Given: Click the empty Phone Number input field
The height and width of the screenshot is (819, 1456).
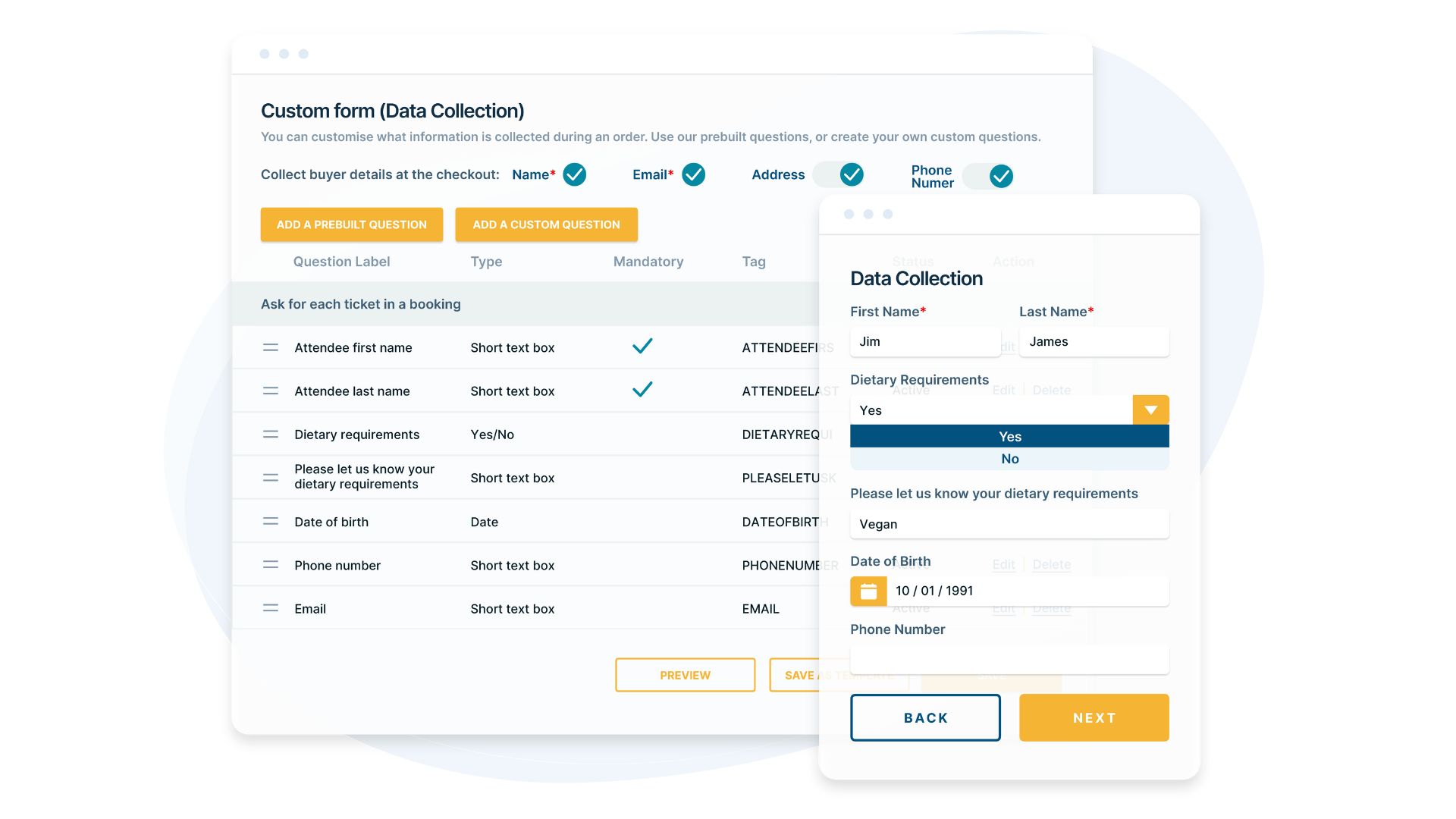Looking at the screenshot, I should pos(1009,660).
